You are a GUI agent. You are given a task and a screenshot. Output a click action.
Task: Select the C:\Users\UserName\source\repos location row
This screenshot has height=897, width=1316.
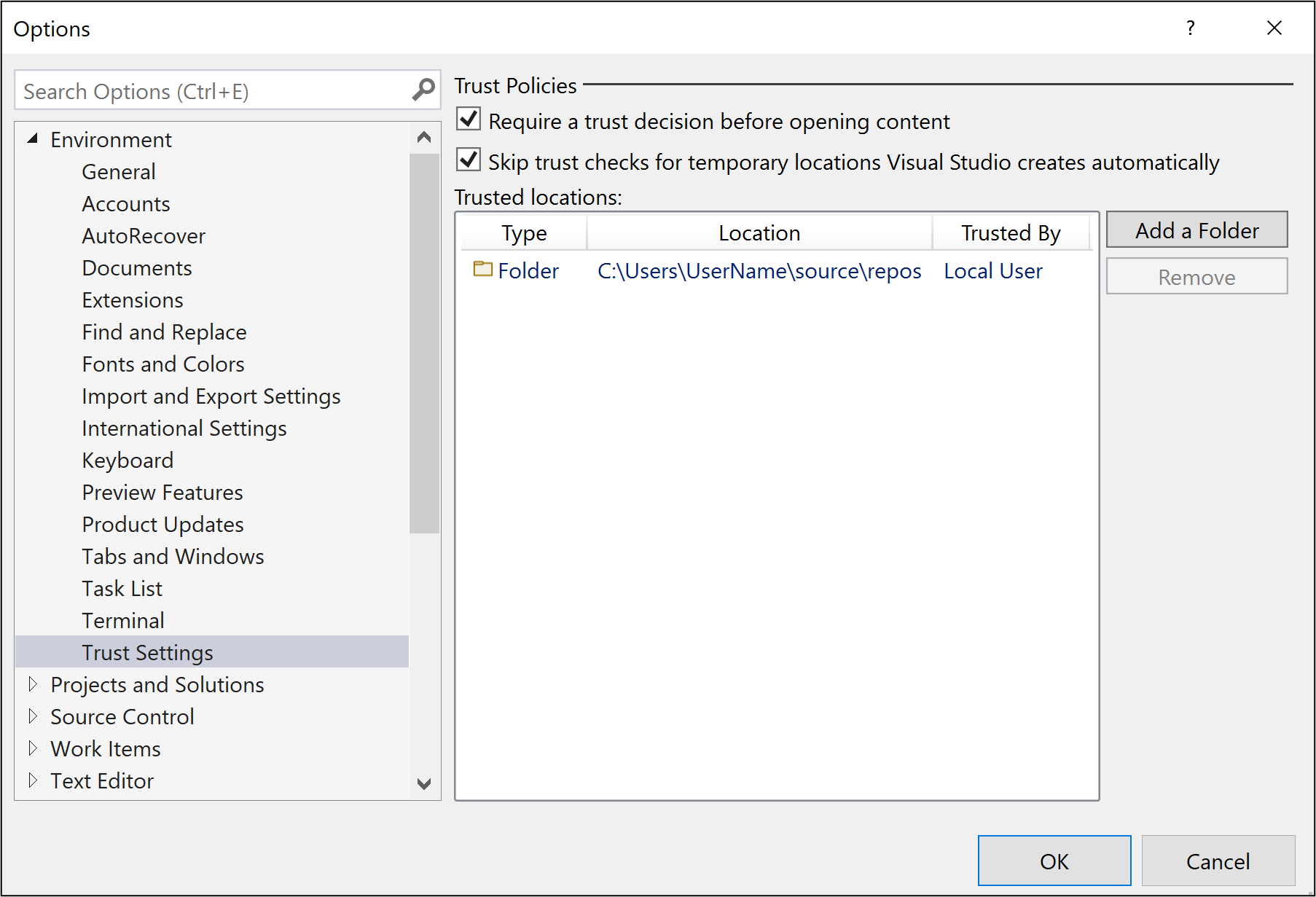759,270
